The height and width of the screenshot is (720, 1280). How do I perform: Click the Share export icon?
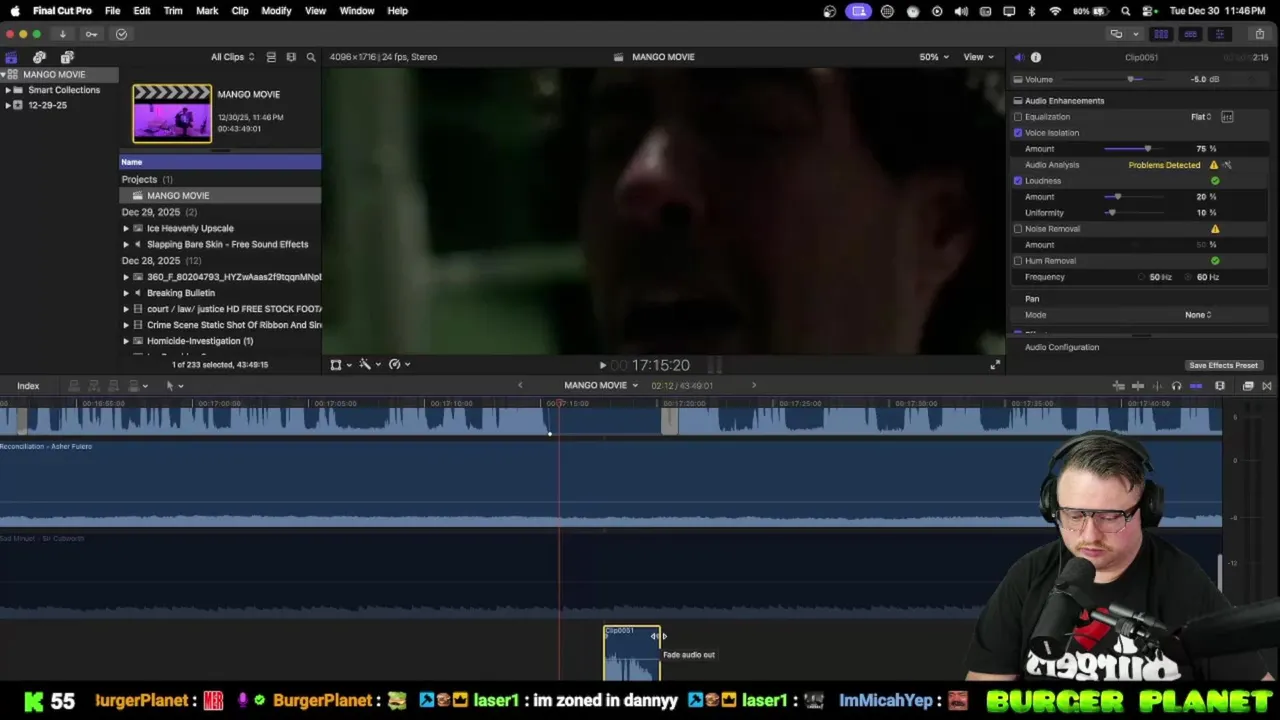(x=1259, y=34)
